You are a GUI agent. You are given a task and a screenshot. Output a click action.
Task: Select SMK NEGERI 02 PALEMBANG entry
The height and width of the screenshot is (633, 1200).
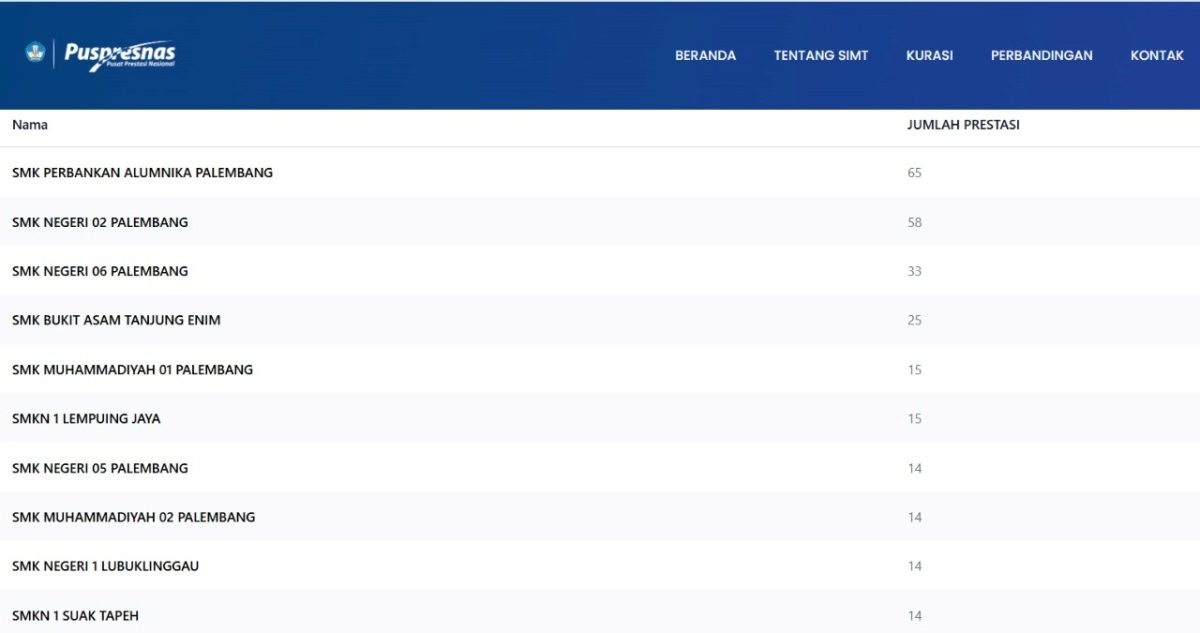(100, 222)
